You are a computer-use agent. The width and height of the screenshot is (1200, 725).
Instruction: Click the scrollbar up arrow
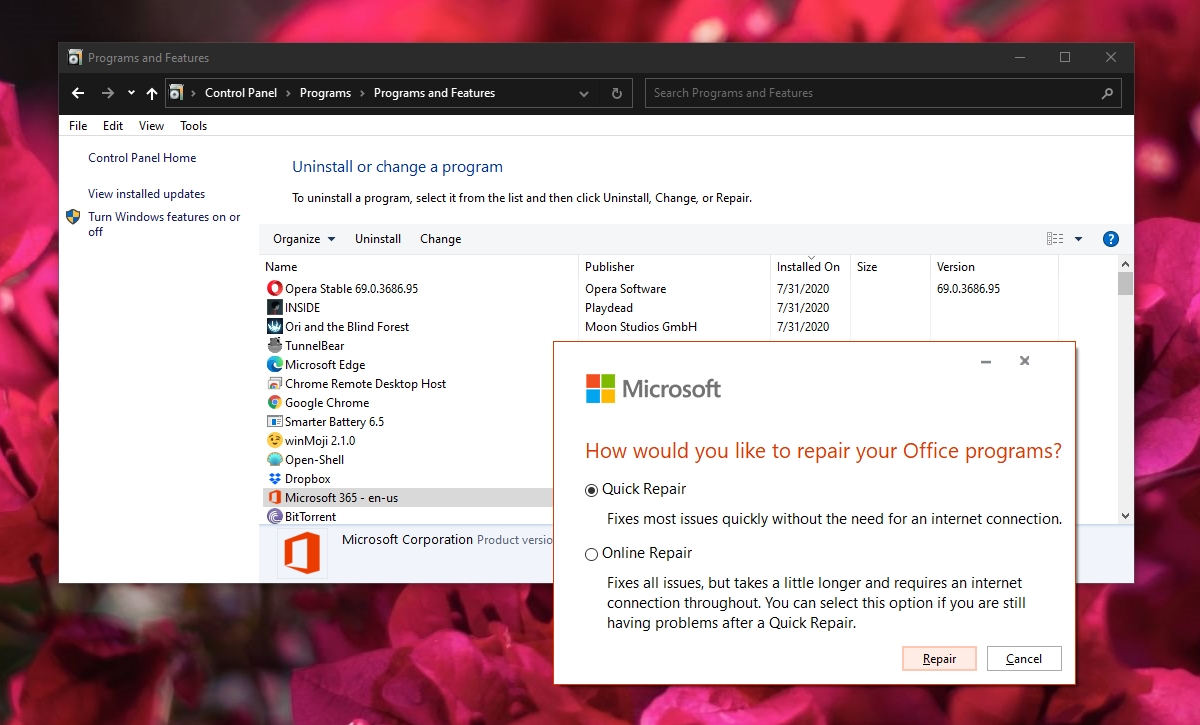click(x=1126, y=263)
